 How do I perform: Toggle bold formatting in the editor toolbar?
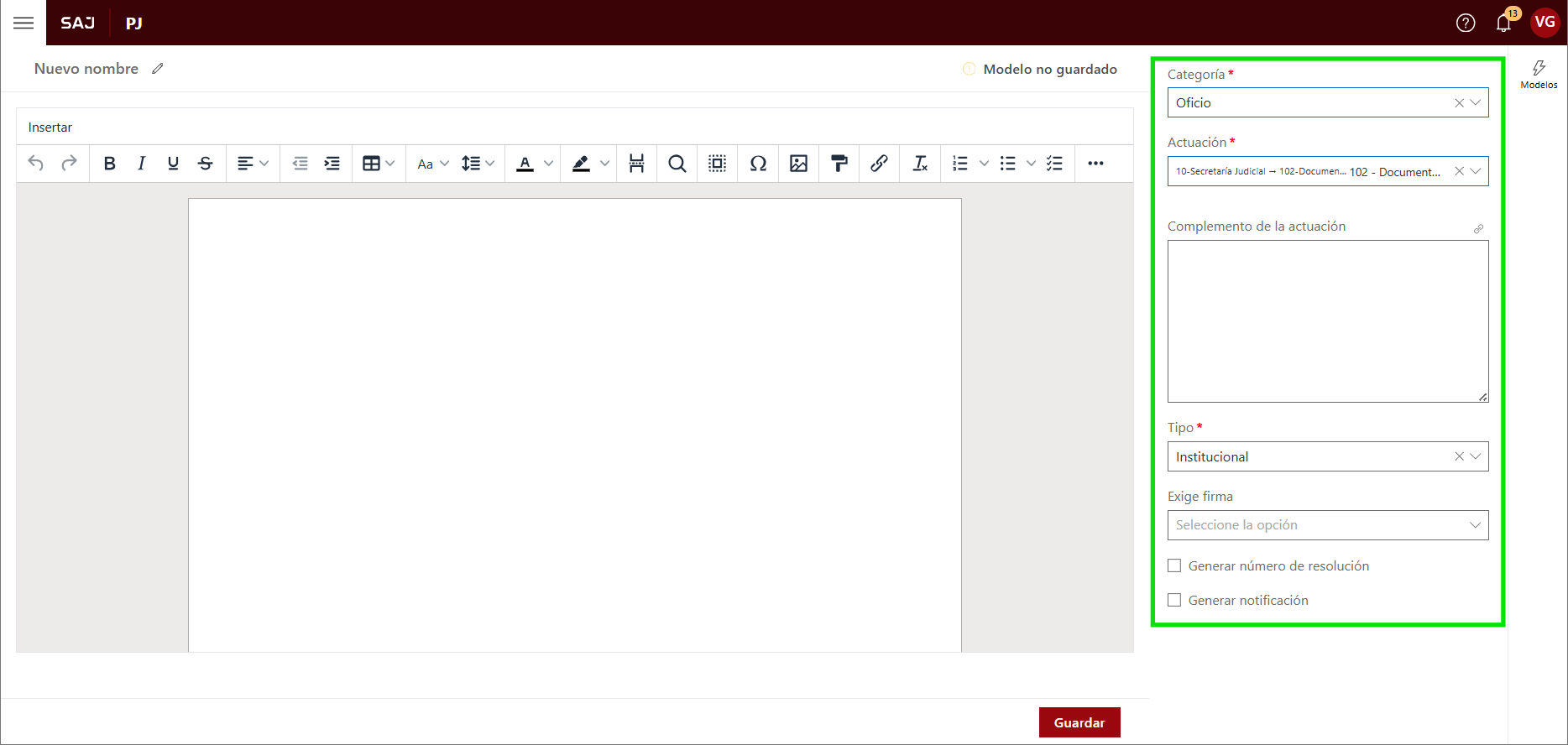point(109,164)
